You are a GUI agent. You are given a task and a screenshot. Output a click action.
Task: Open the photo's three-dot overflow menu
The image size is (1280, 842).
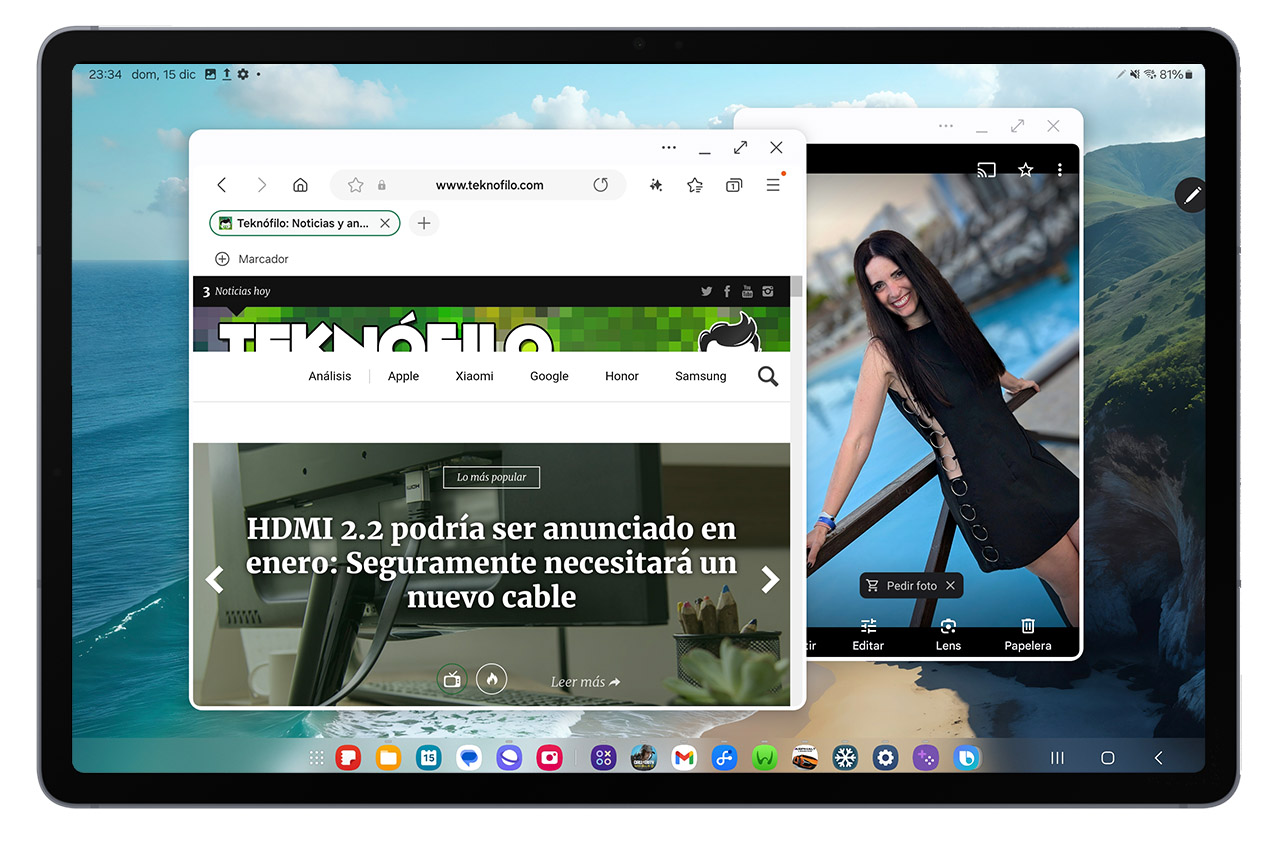[1060, 170]
